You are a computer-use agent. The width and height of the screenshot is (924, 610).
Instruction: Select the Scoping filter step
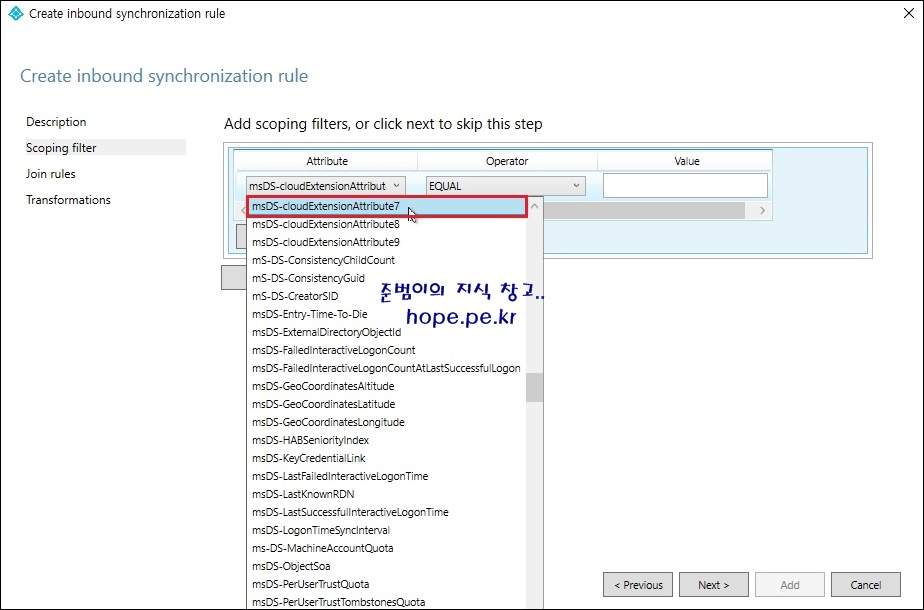tap(105, 147)
